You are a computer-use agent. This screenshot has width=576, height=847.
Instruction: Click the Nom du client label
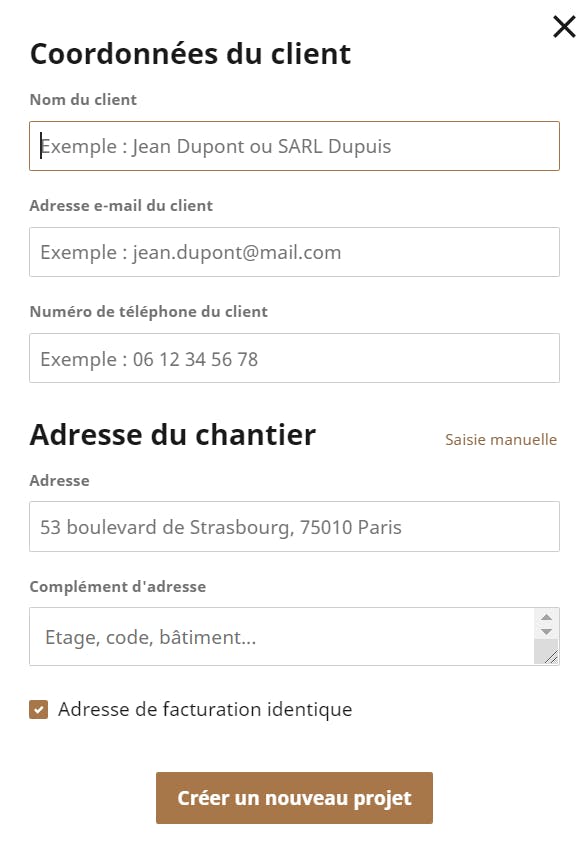coord(83,99)
